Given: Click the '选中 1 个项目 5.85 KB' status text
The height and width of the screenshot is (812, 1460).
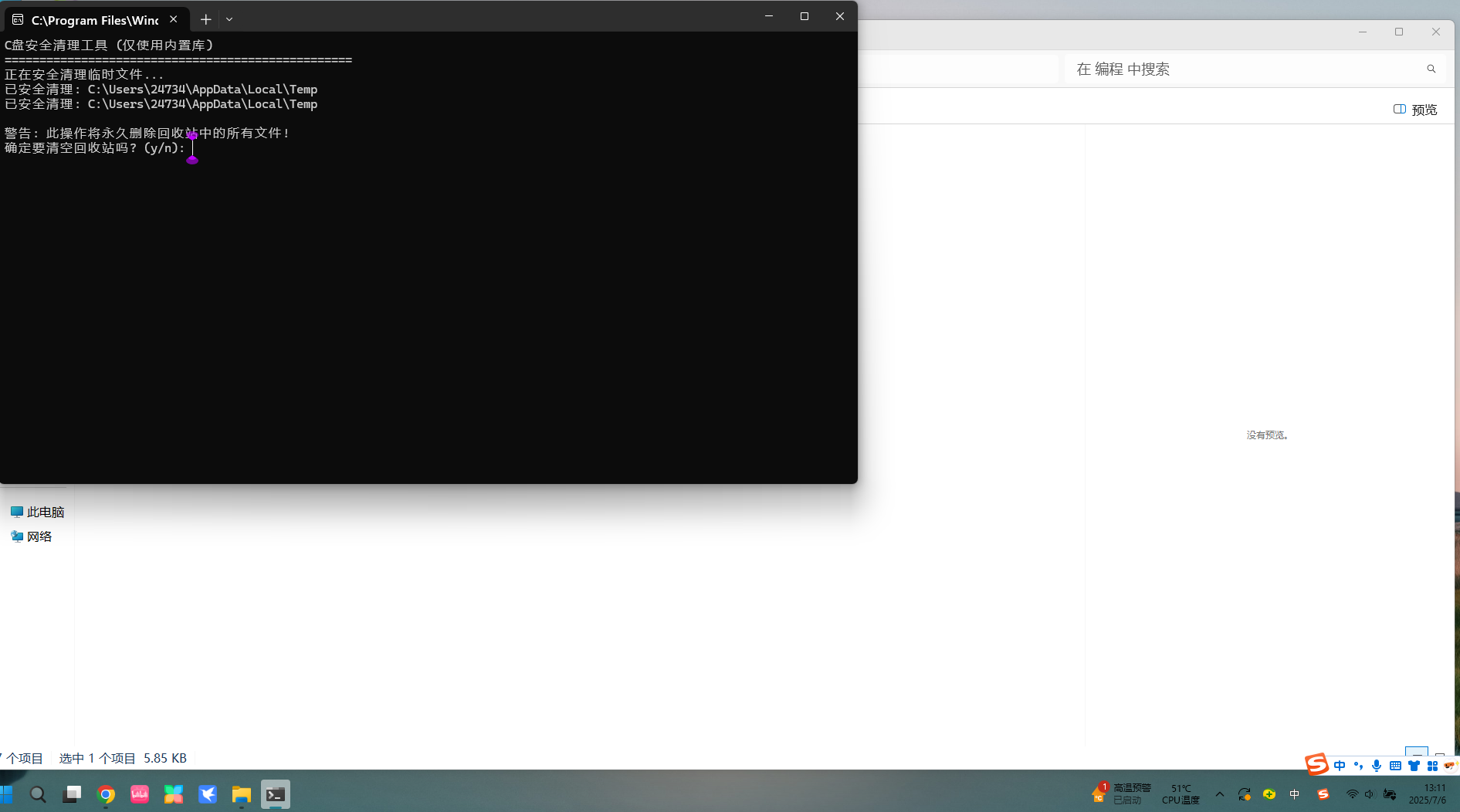Looking at the screenshot, I should [123, 759].
